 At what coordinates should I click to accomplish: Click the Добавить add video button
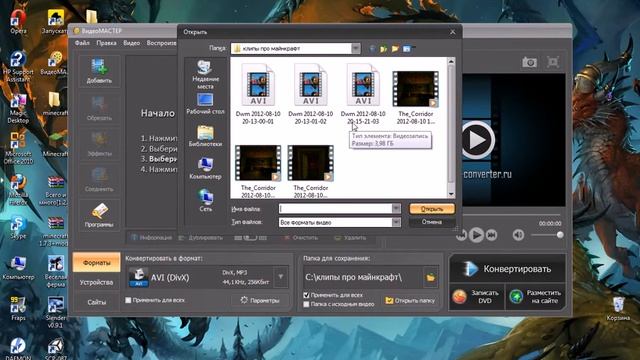99,71
